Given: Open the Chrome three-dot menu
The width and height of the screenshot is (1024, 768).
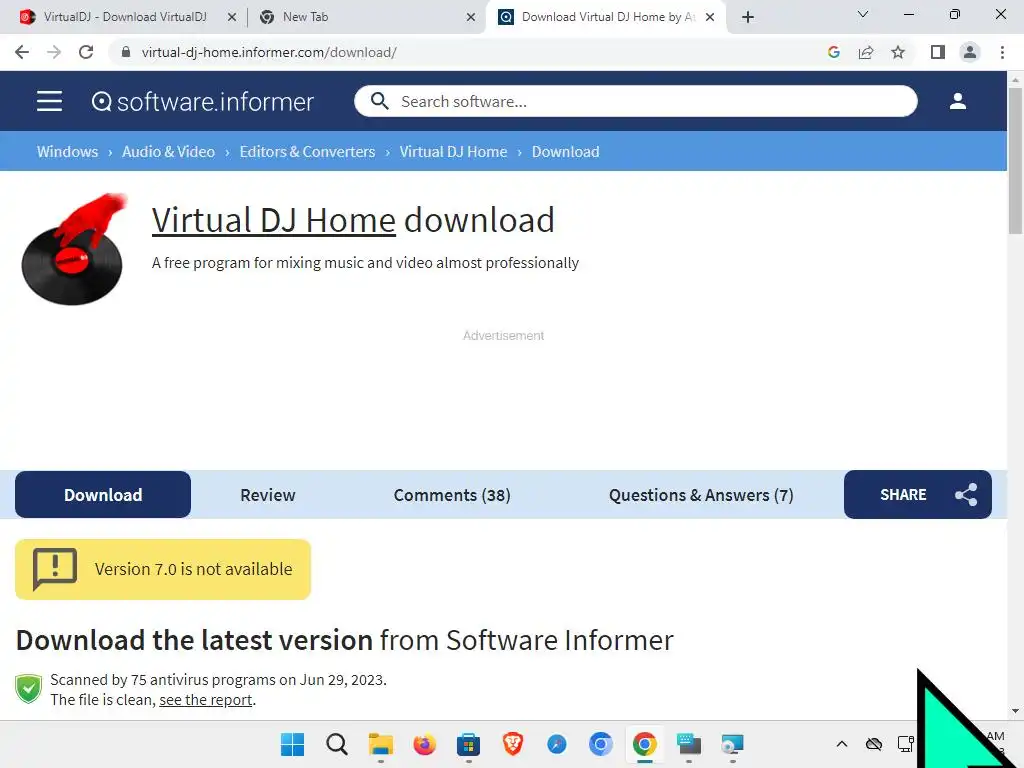Looking at the screenshot, I should point(1002,52).
